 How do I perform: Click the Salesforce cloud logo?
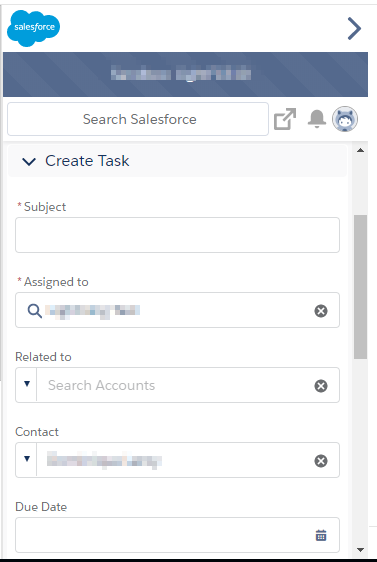[x=33, y=28]
